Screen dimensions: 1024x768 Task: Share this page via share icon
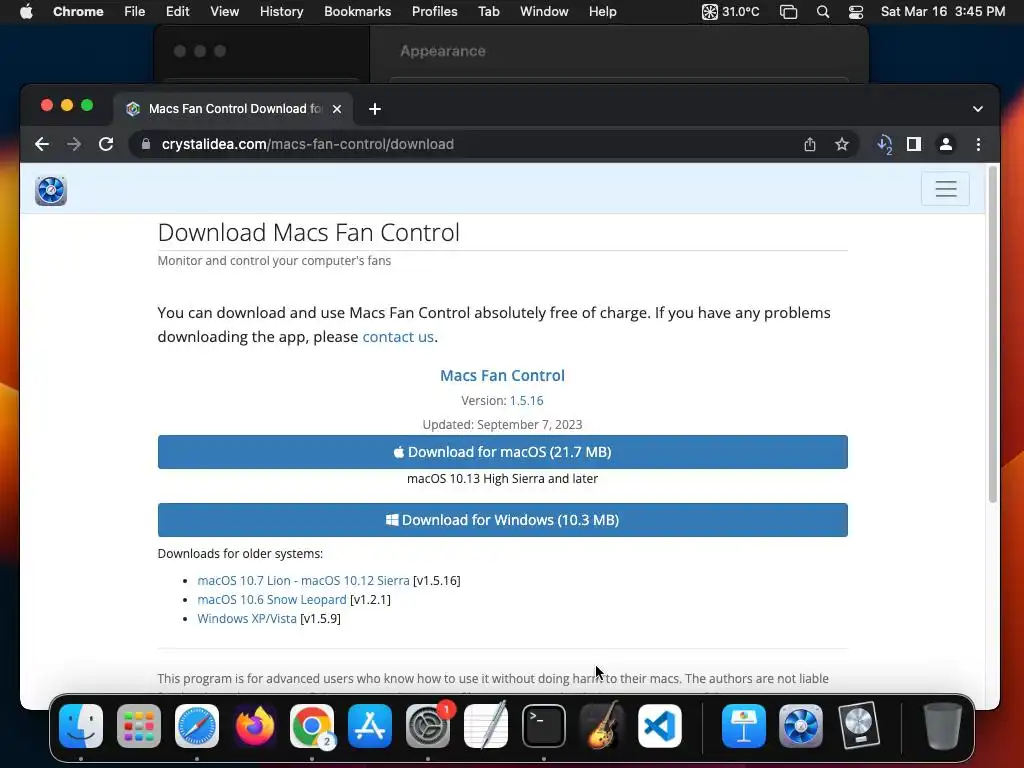tap(810, 144)
